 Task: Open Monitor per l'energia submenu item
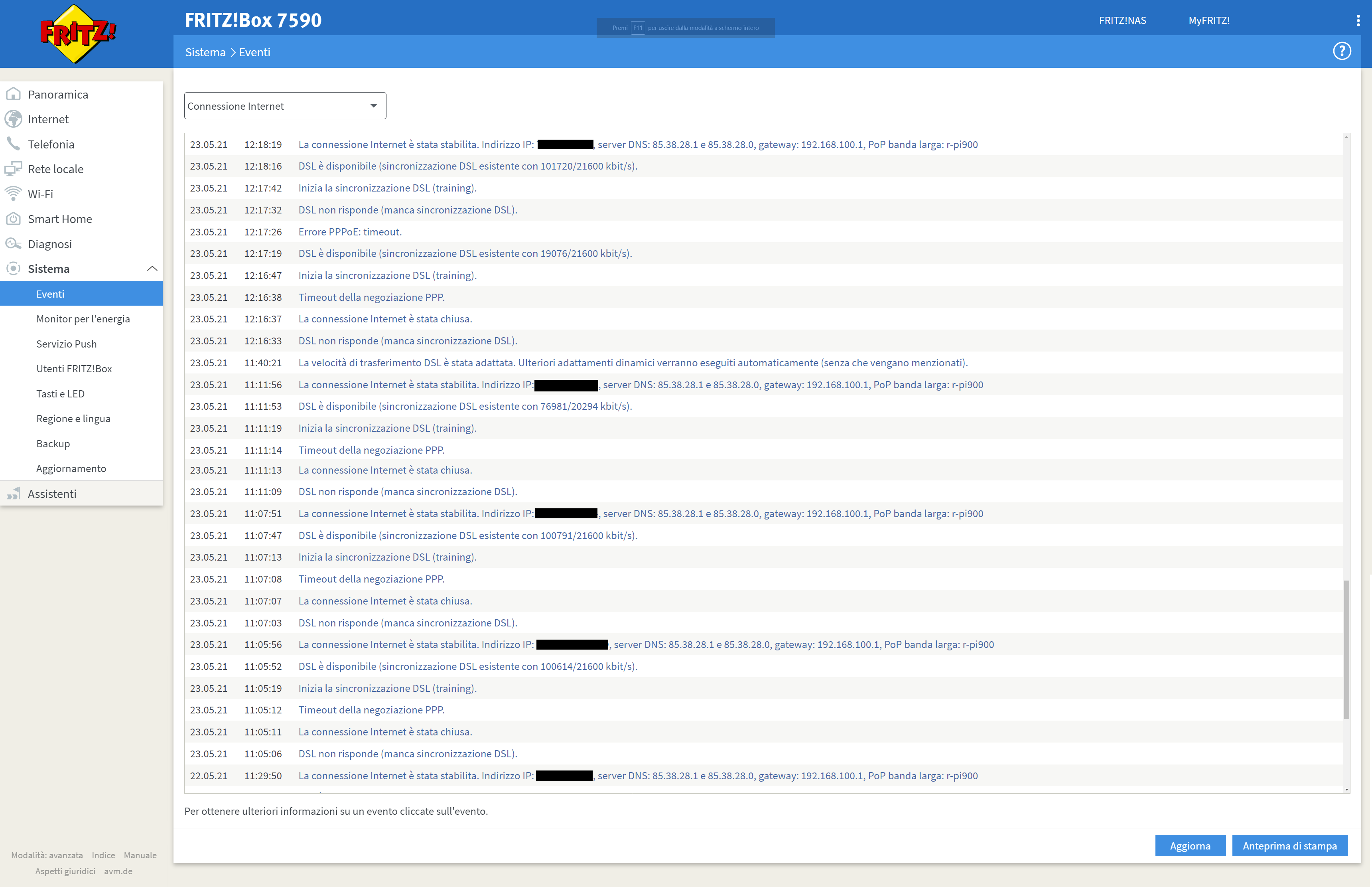point(83,318)
